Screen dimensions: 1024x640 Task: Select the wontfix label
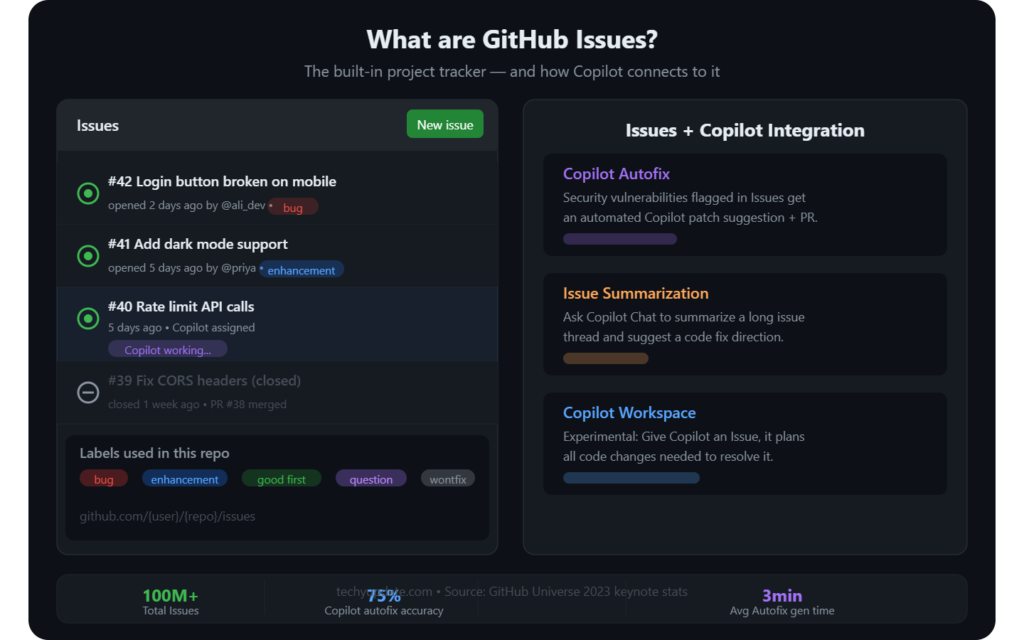coord(447,479)
